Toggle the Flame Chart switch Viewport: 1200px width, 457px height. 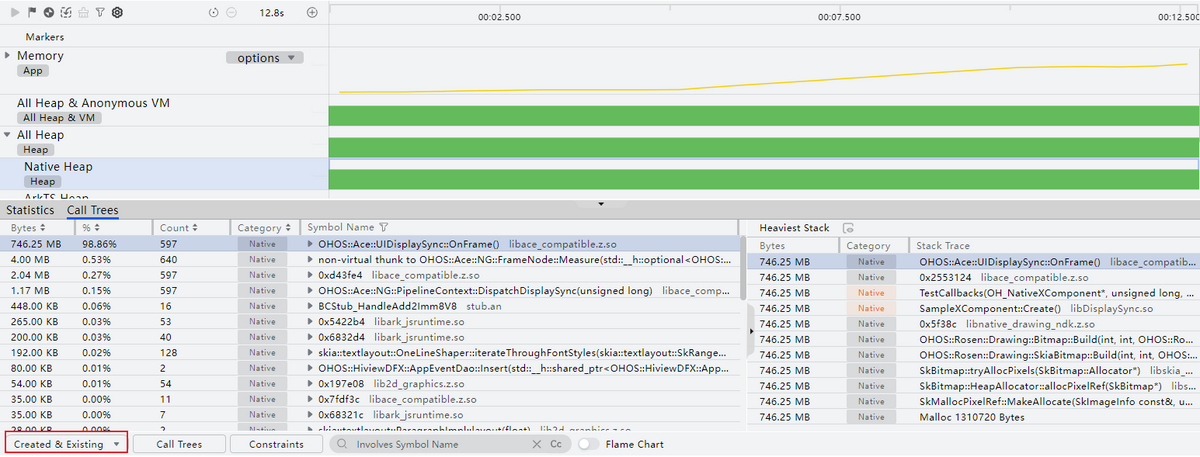click(x=588, y=444)
